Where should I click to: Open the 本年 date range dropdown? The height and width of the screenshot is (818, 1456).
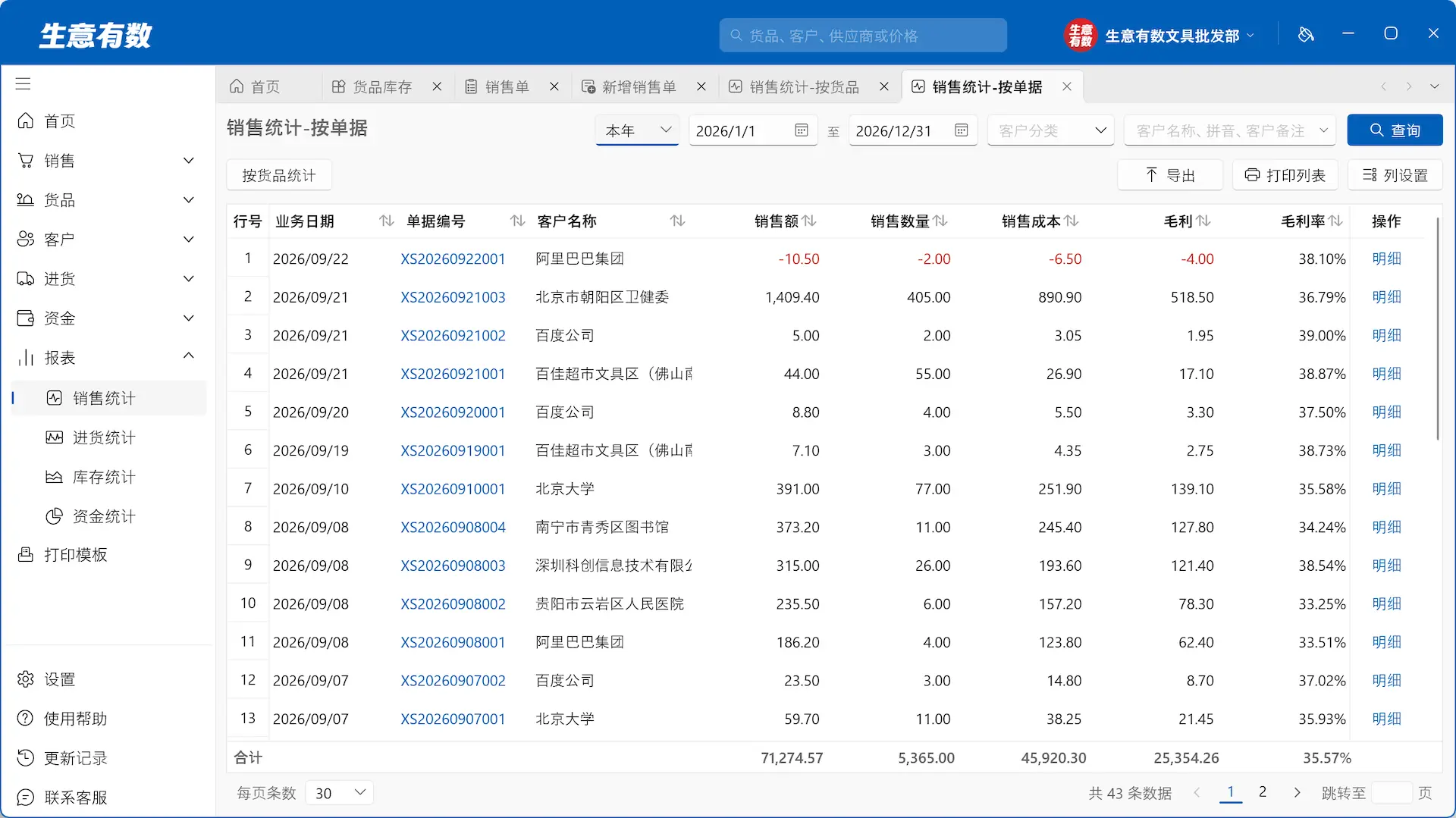(637, 130)
